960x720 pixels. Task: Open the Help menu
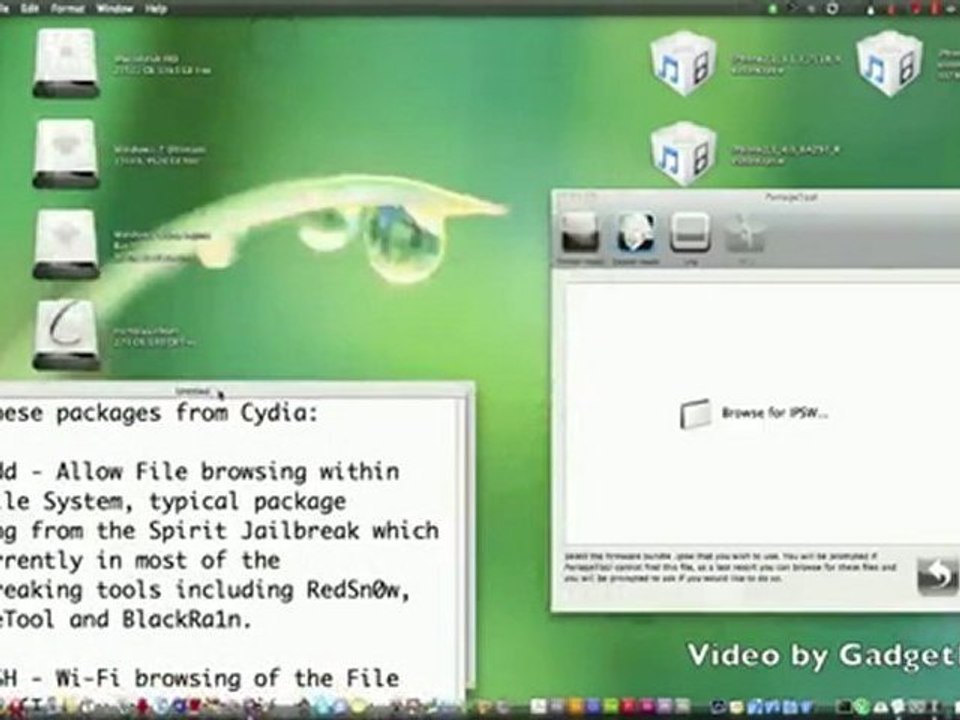[x=156, y=9]
